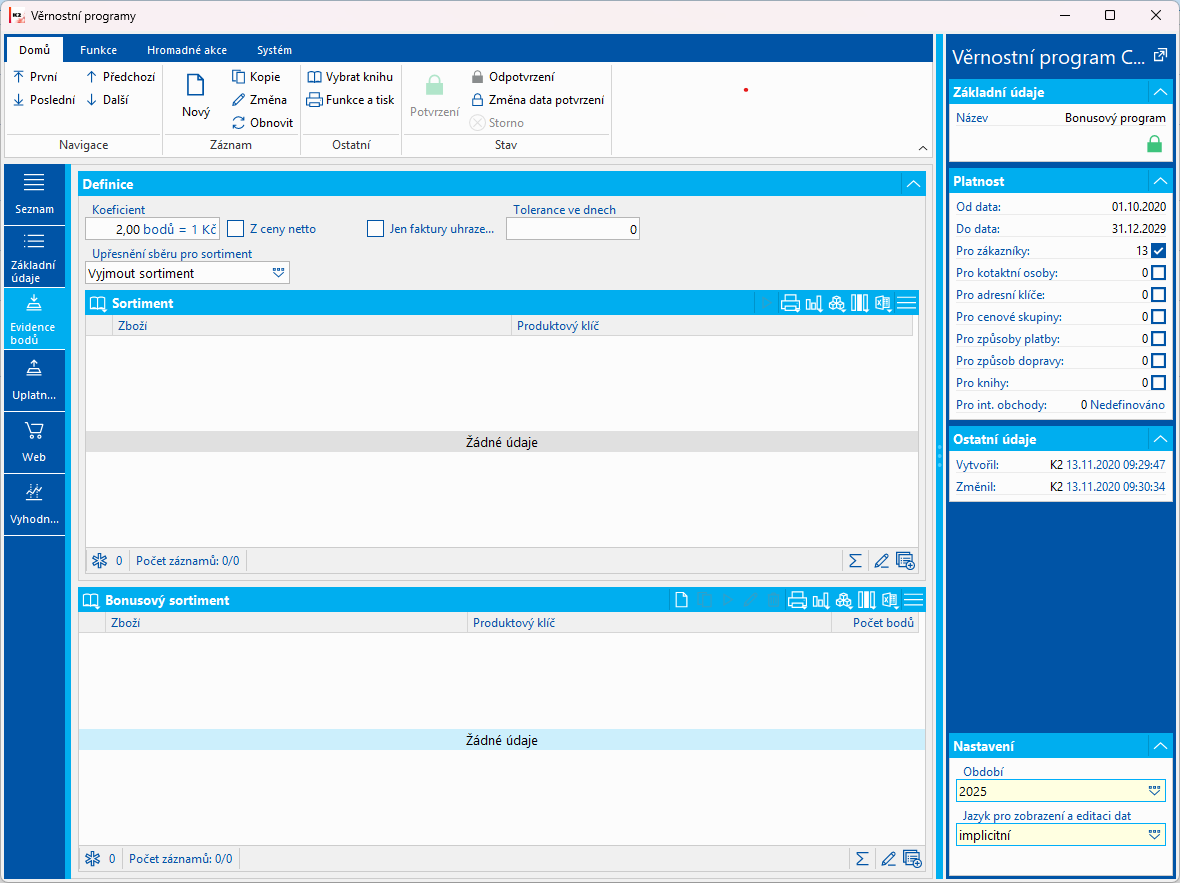Check the Pro cenové skupiny checkbox
1180x883 pixels.
click(1158, 317)
